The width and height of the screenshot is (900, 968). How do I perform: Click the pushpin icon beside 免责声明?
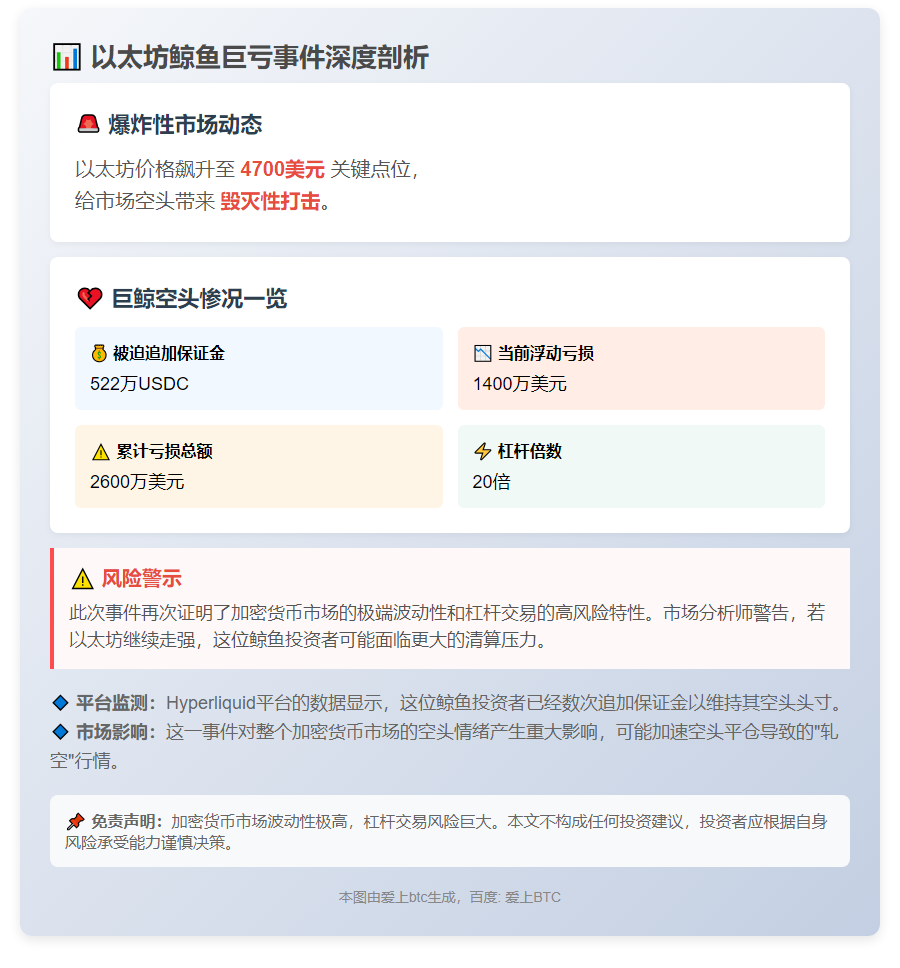click(x=75, y=821)
